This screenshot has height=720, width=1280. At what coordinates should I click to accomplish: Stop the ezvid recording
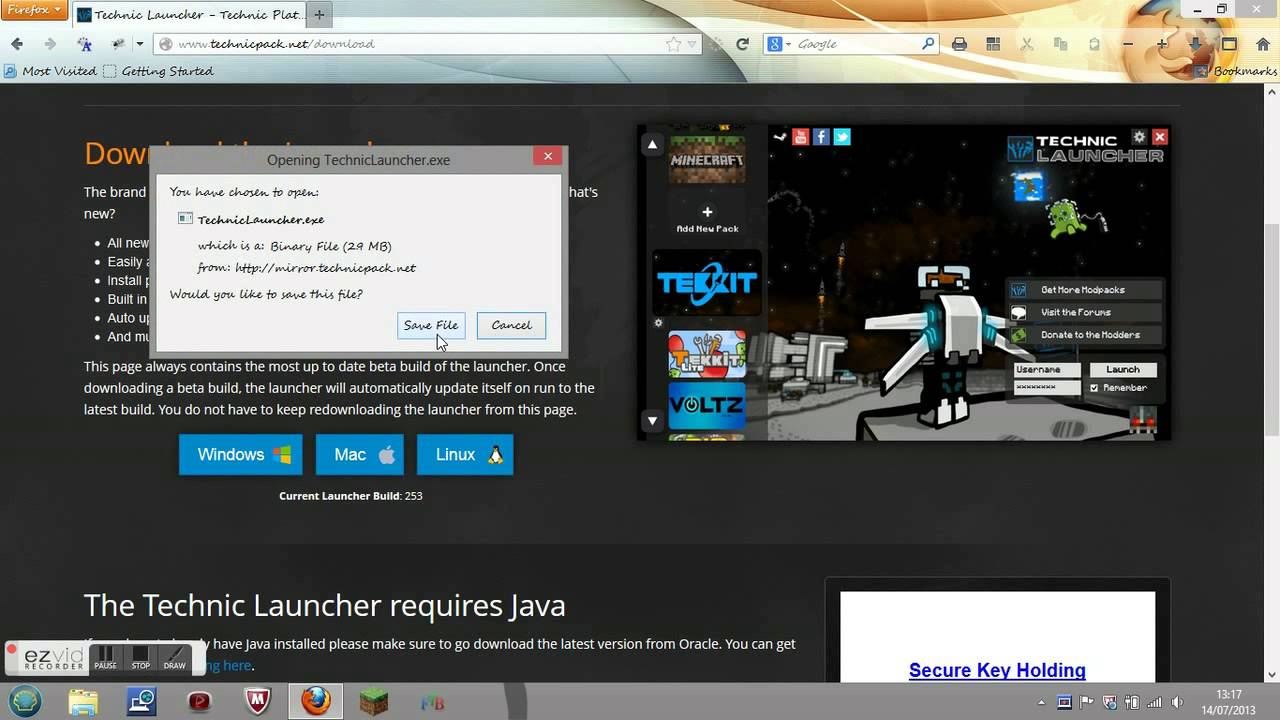point(140,659)
